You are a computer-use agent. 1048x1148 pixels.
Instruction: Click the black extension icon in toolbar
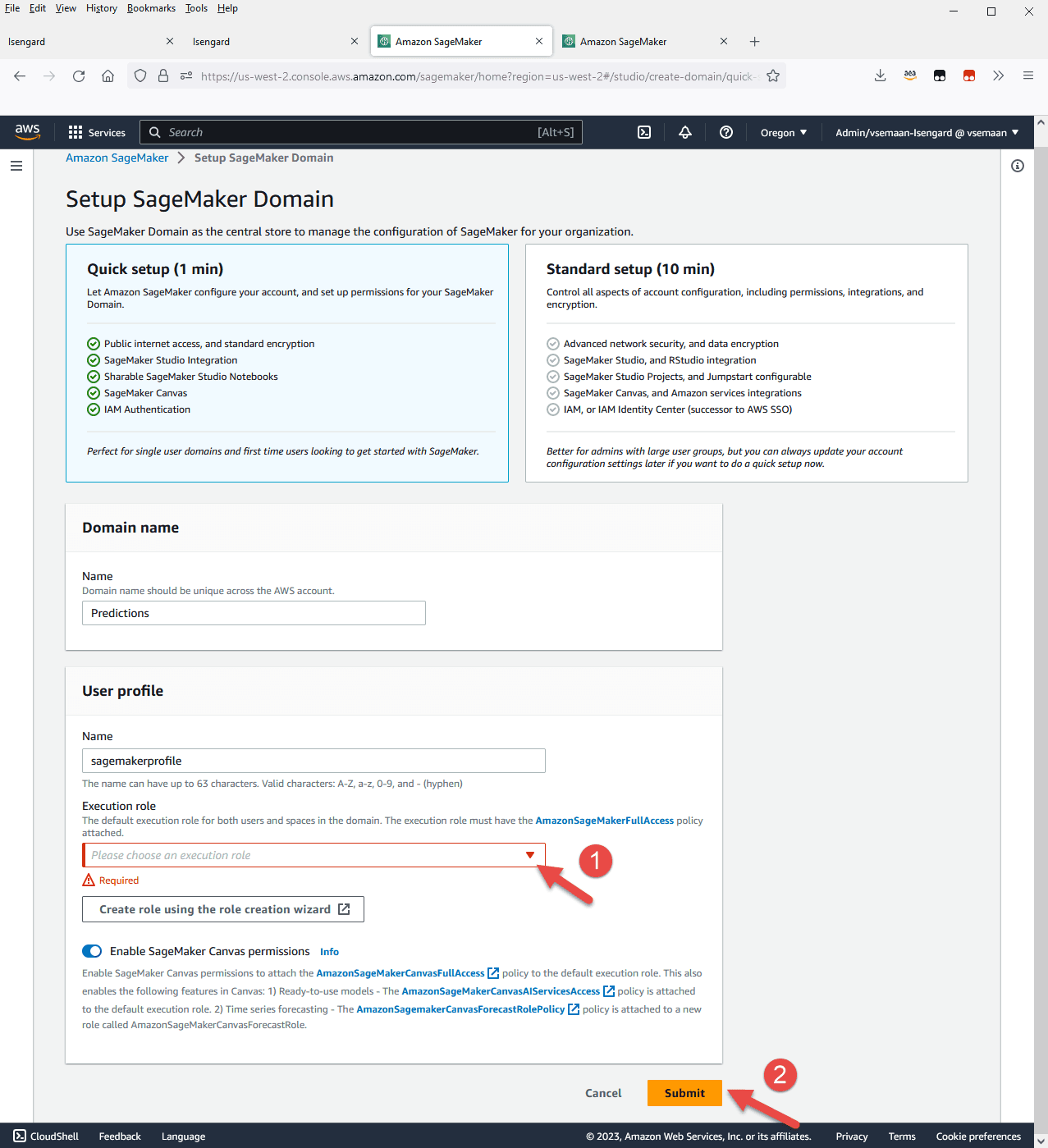point(940,75)
